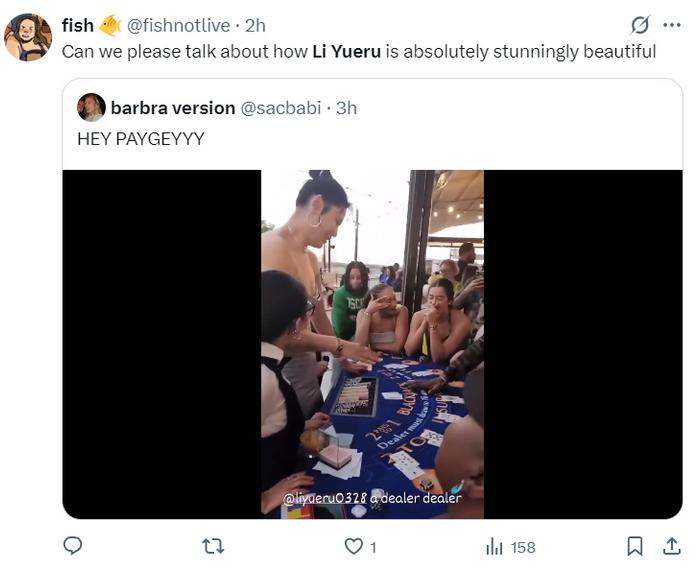Click barbra version's small avatar

coord(91,107)
